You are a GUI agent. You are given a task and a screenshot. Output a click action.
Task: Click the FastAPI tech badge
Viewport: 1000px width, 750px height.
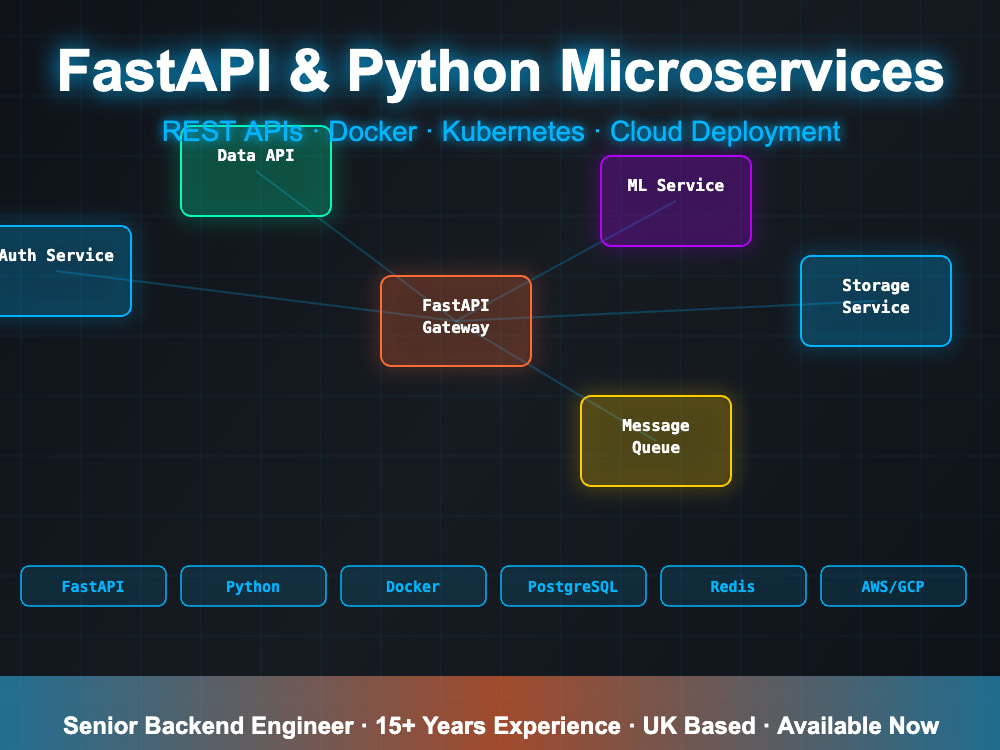click(93, 586)
